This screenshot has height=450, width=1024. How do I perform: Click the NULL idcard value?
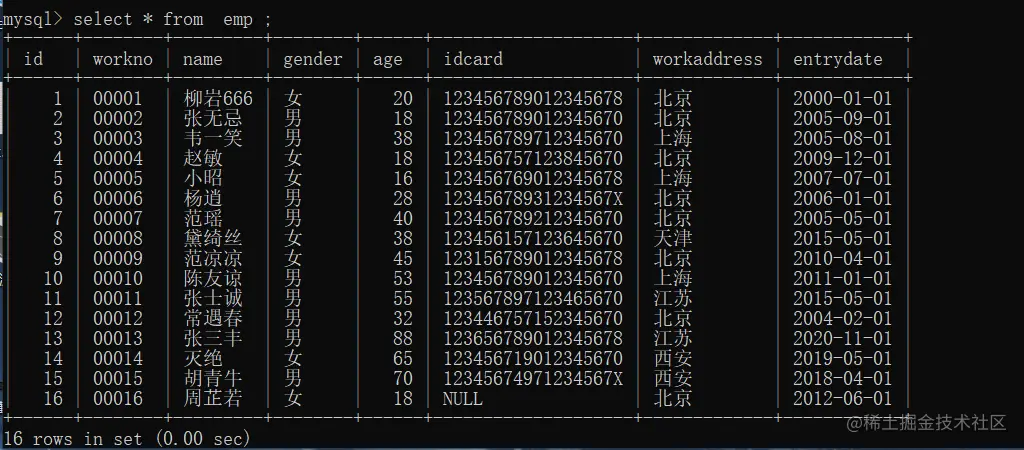coord(463,398)
